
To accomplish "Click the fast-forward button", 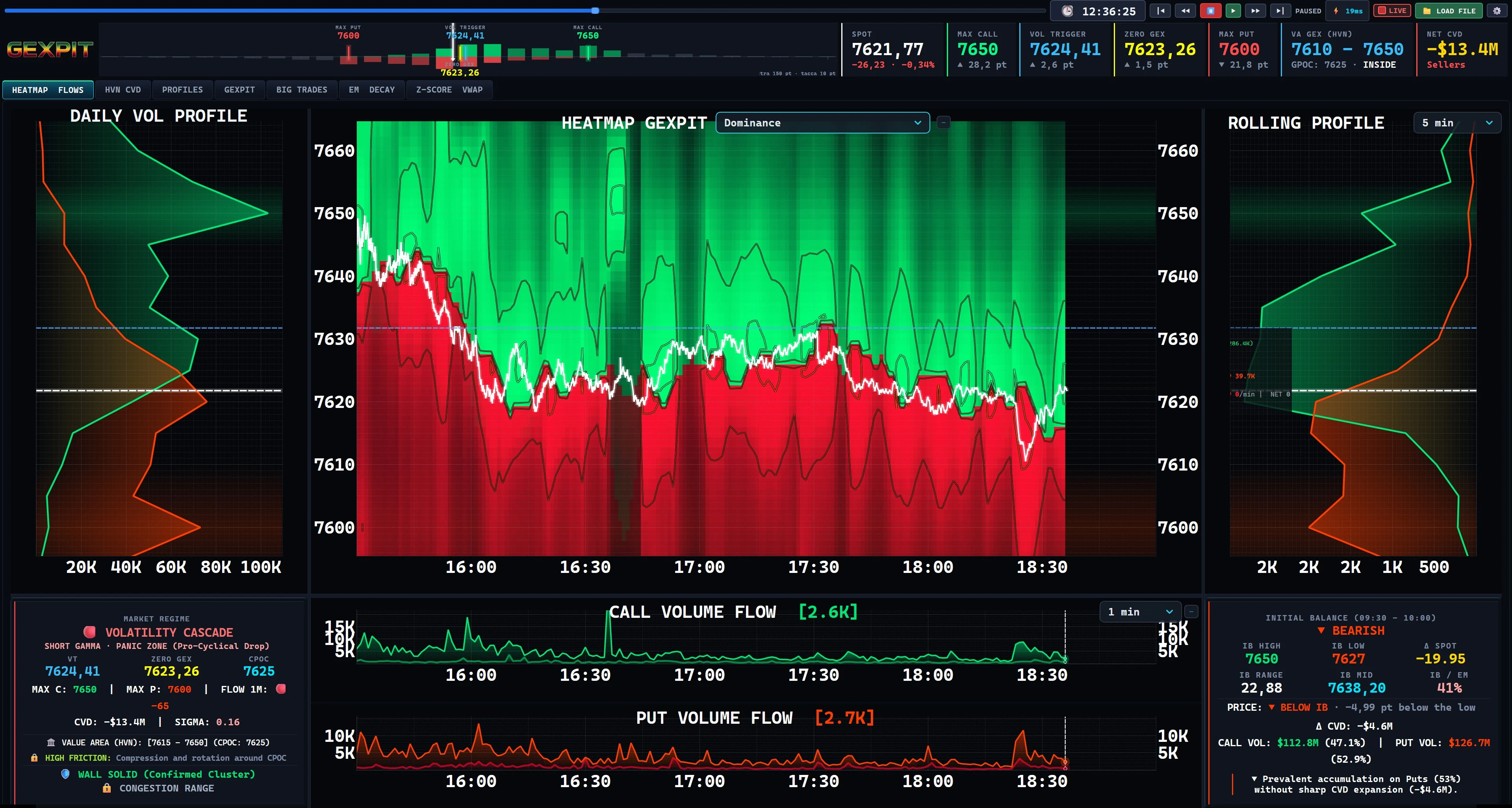I will [x=1255, y=11].
